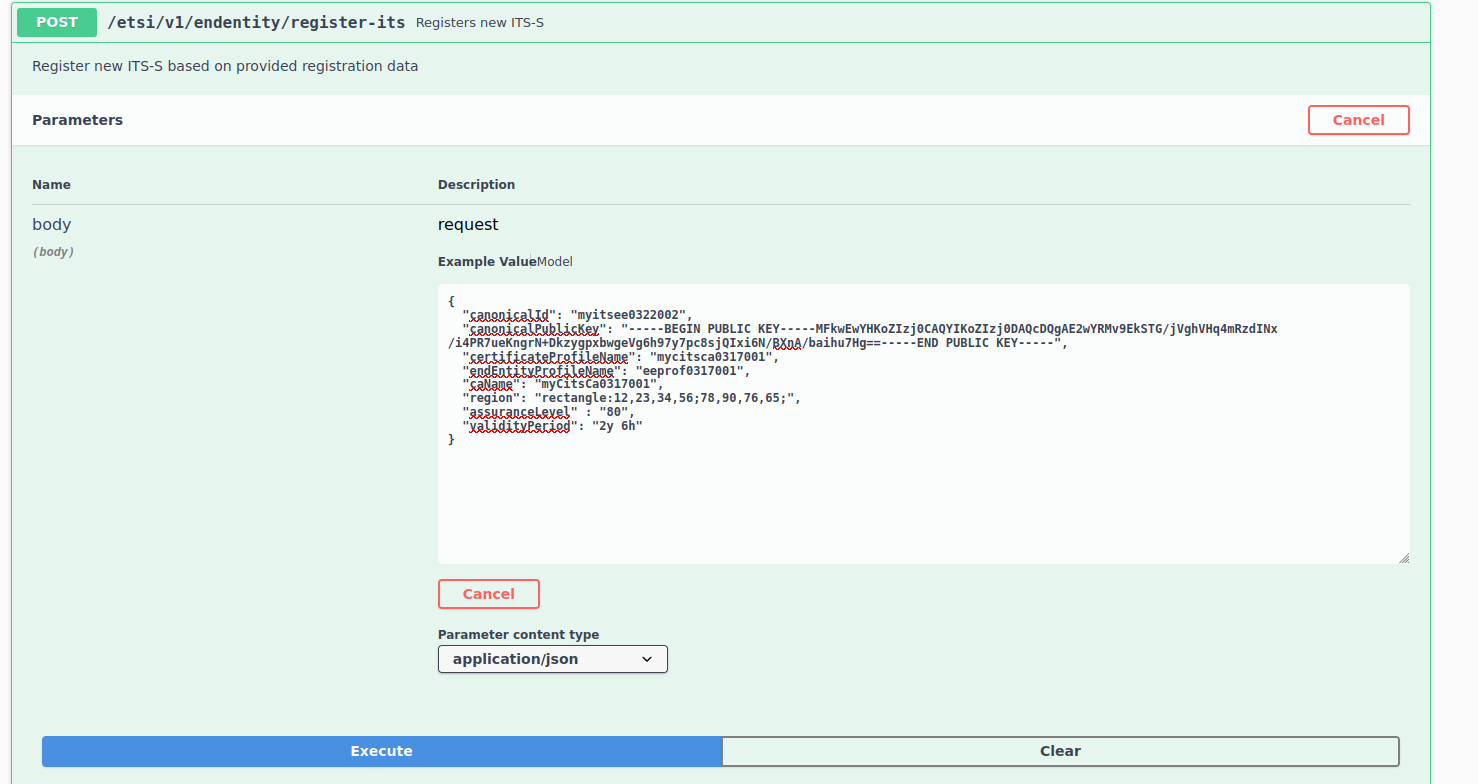Open the Parameter content type dropdown
Viewport: 1478px width, 784px height.
coord(552,658)
